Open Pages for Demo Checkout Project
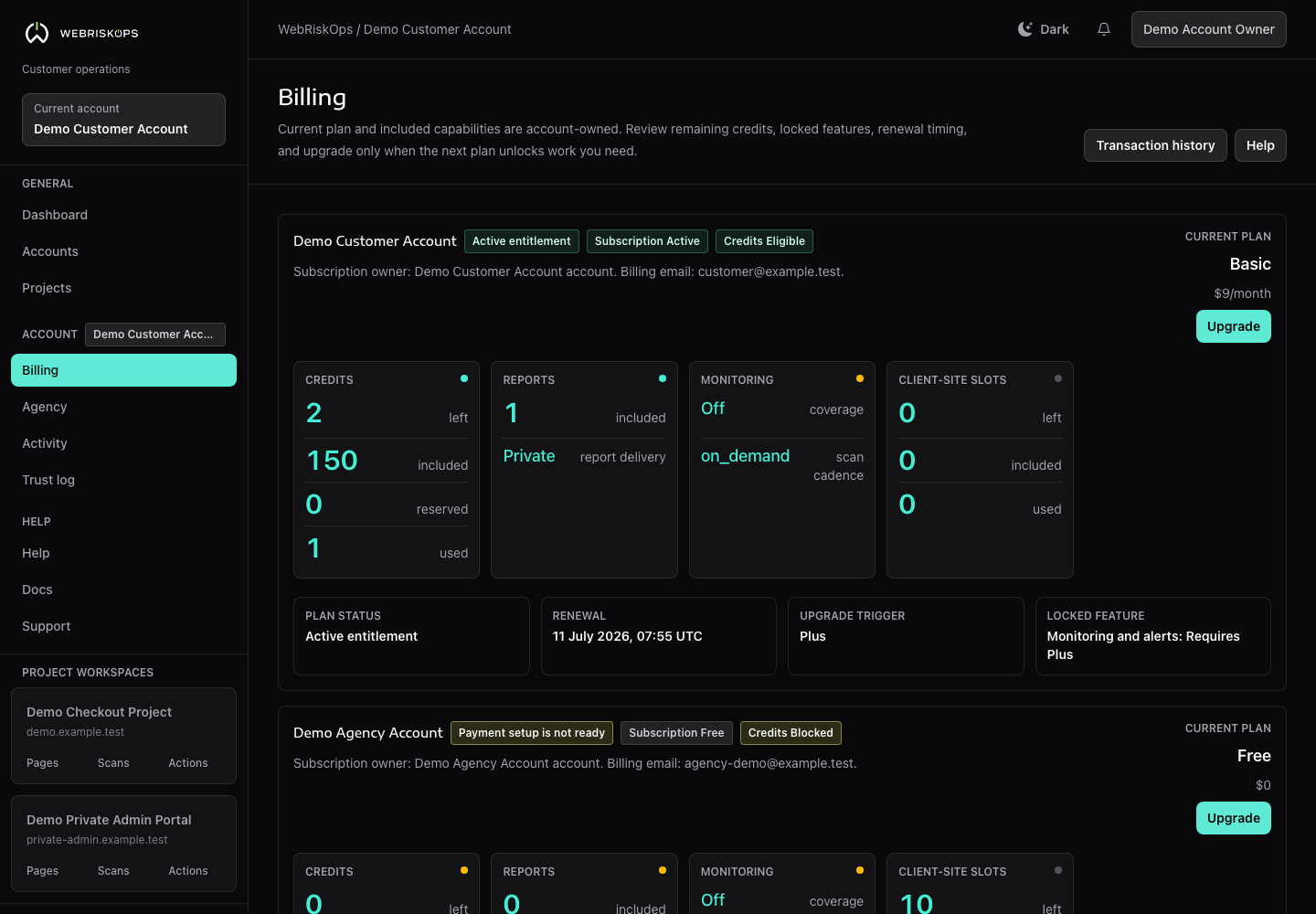Viewport: 1316px width, 914px height. click(42, 763)
